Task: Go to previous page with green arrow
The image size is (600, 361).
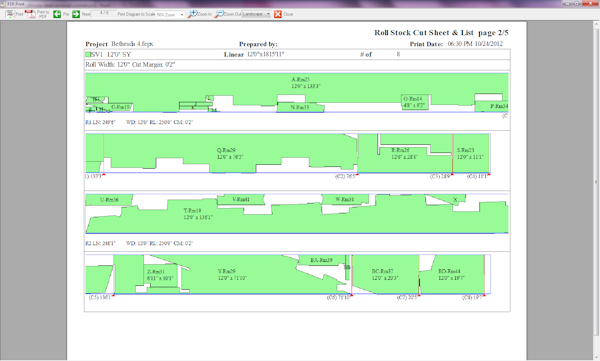Action: point(57,14)
